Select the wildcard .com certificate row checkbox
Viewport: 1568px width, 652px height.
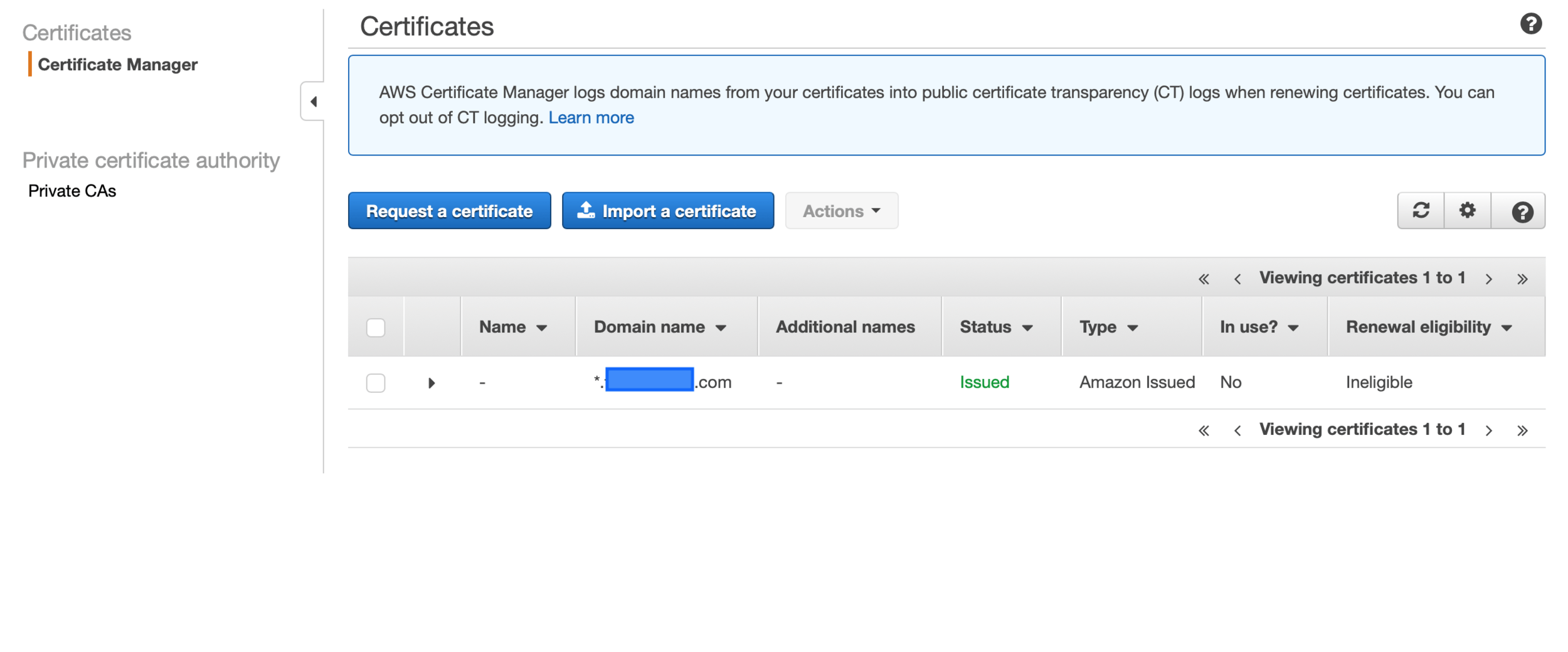375,383
